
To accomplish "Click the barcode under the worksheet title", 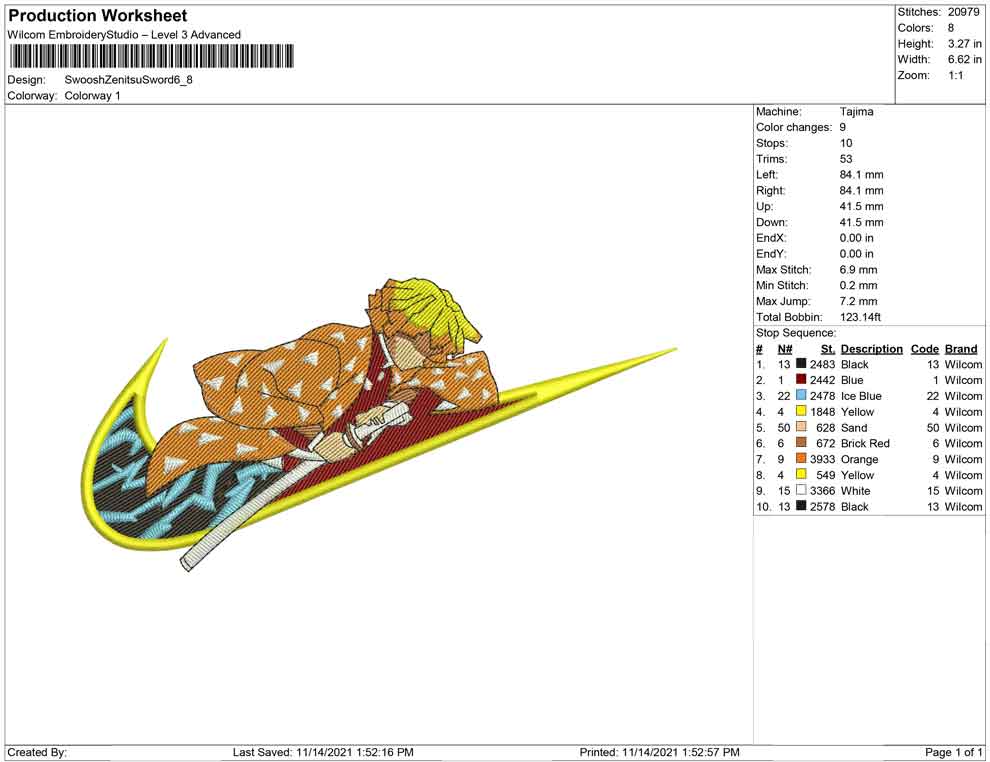I will click(151, 56).
